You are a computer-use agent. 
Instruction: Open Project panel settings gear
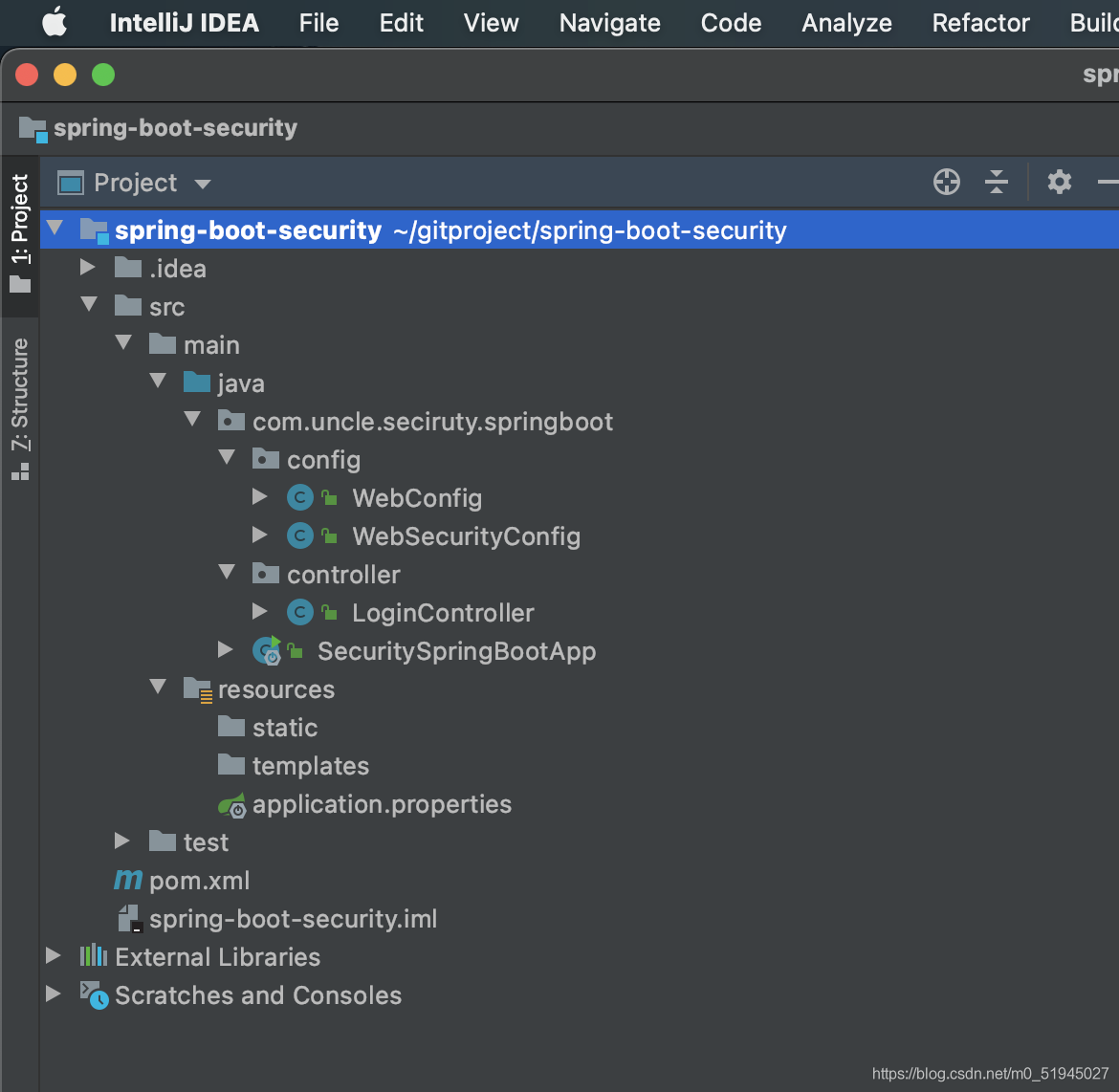[x=1059, y=182]
